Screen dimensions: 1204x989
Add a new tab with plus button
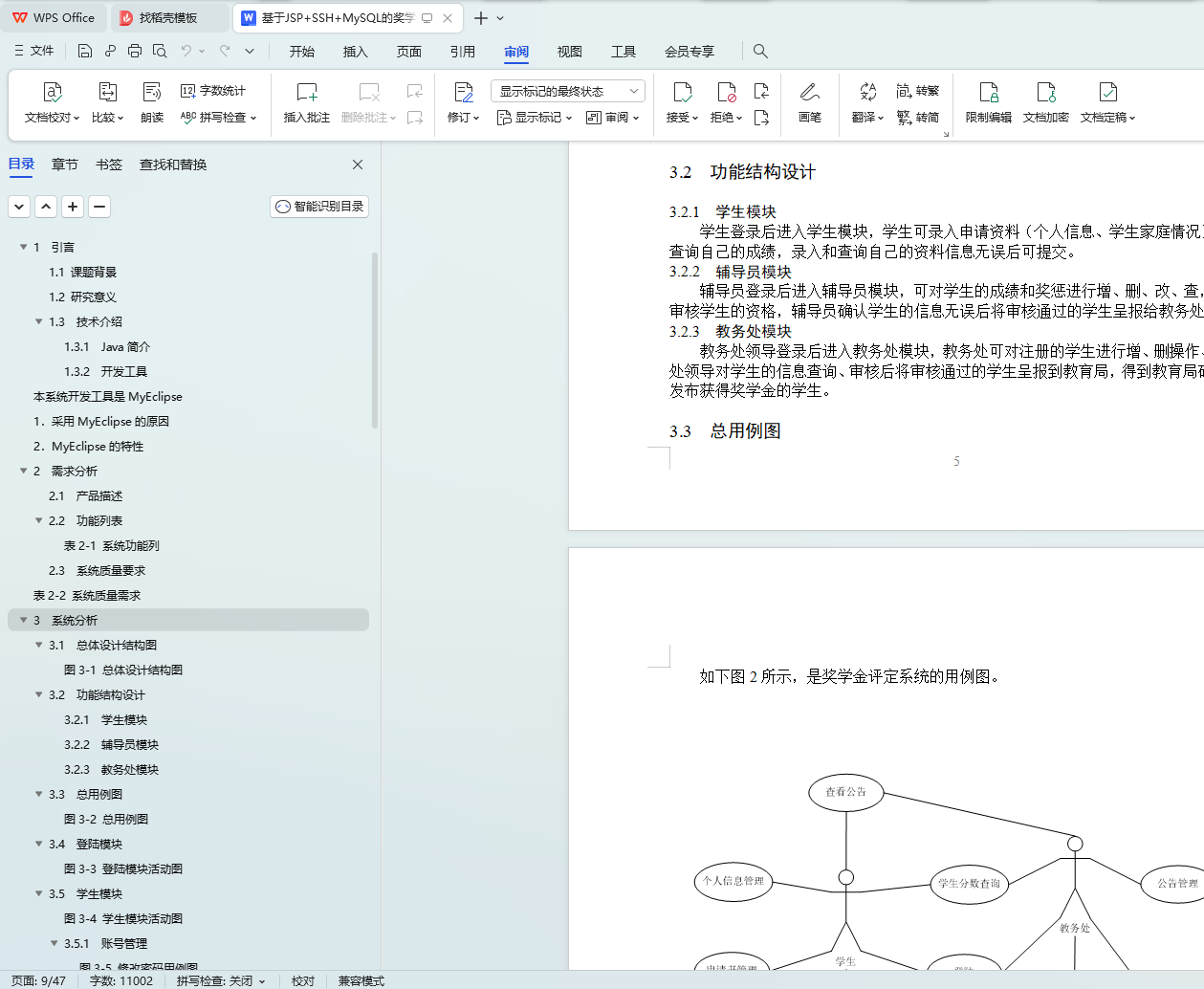481,18
